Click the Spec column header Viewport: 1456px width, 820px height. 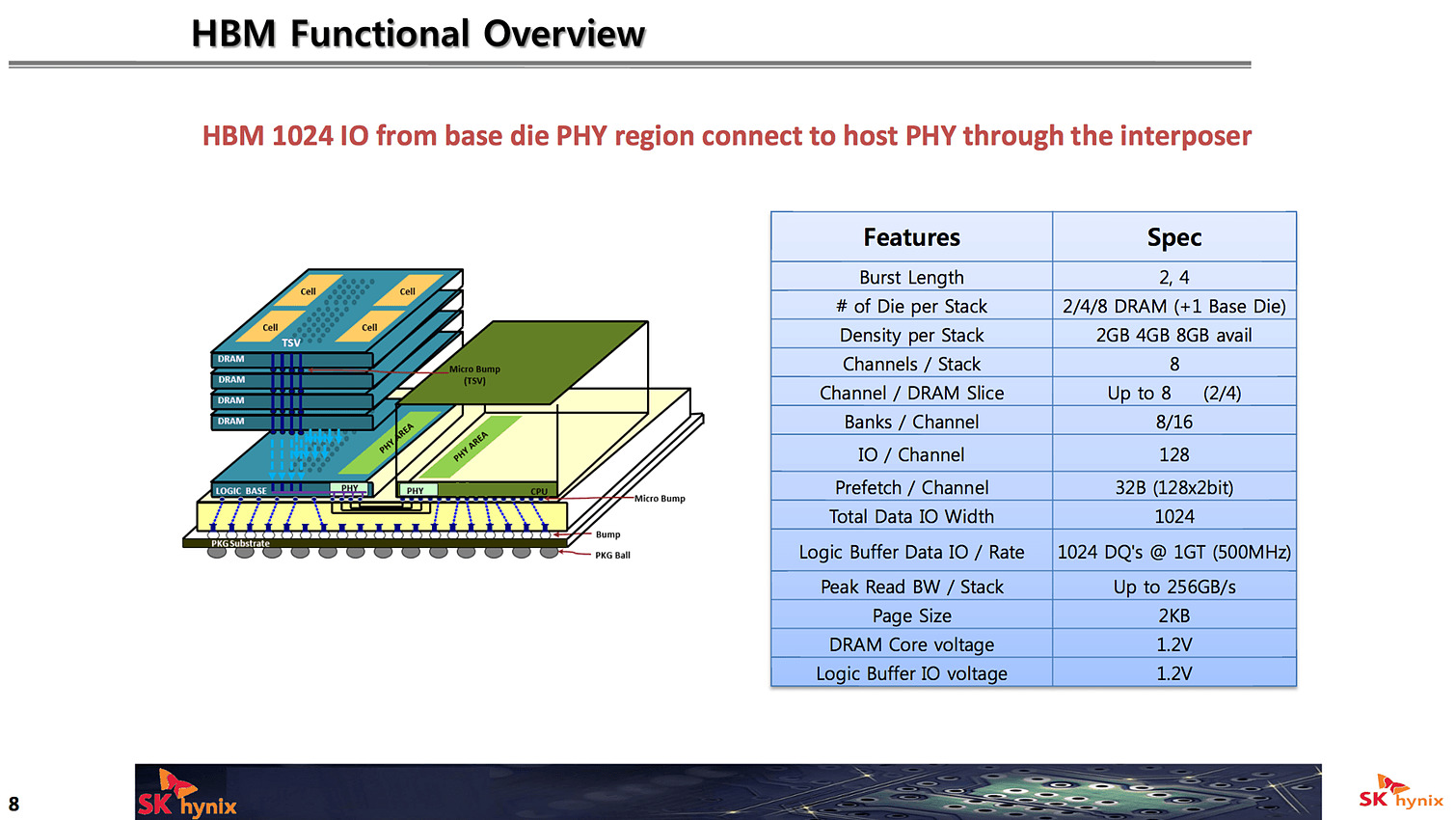[x=1173, y=237]
